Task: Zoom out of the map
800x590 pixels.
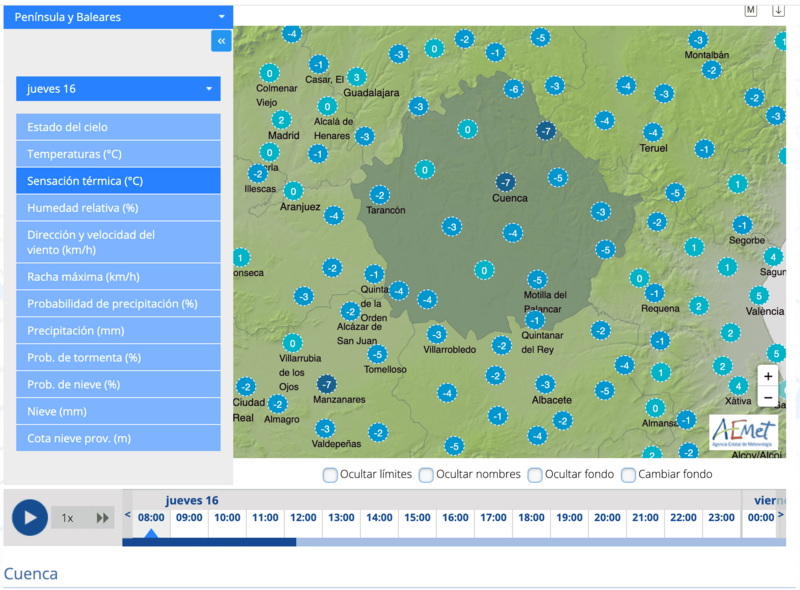Action: click(x=767, y=397)
